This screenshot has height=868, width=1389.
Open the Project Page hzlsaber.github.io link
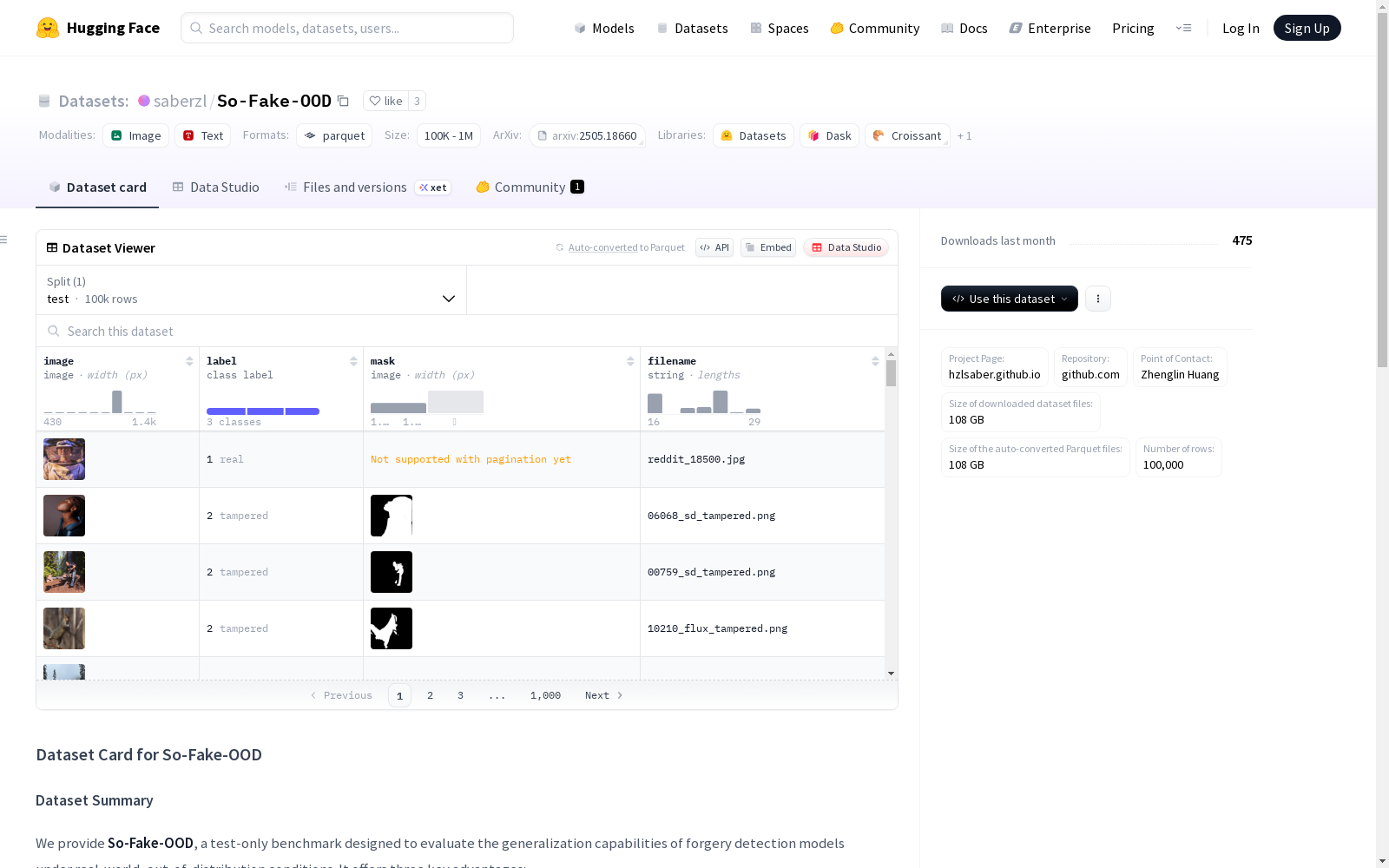pyautogui.click(x=995, y=367)
